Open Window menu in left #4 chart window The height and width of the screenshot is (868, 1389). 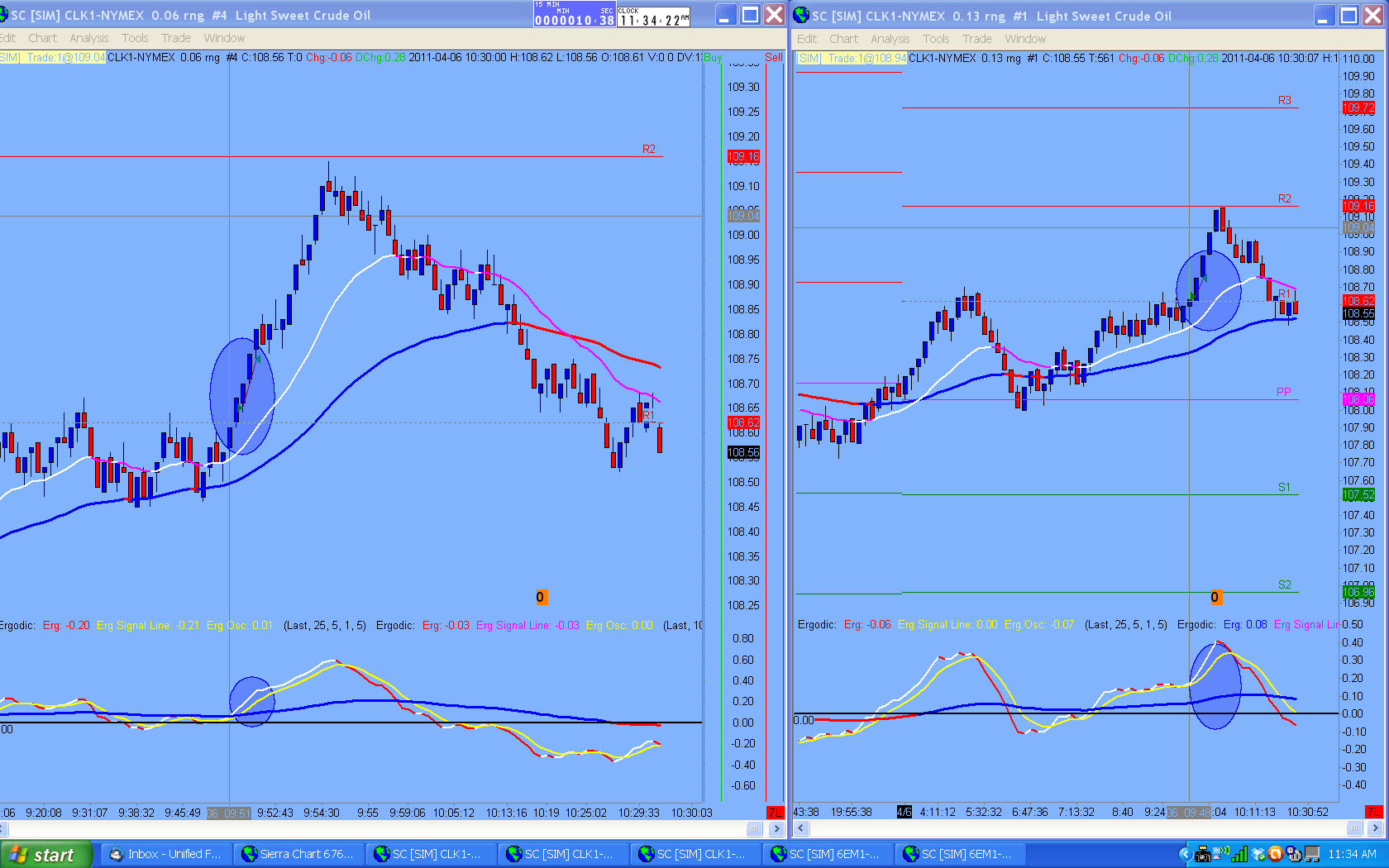pyautogui.click(x=224, y=38)
